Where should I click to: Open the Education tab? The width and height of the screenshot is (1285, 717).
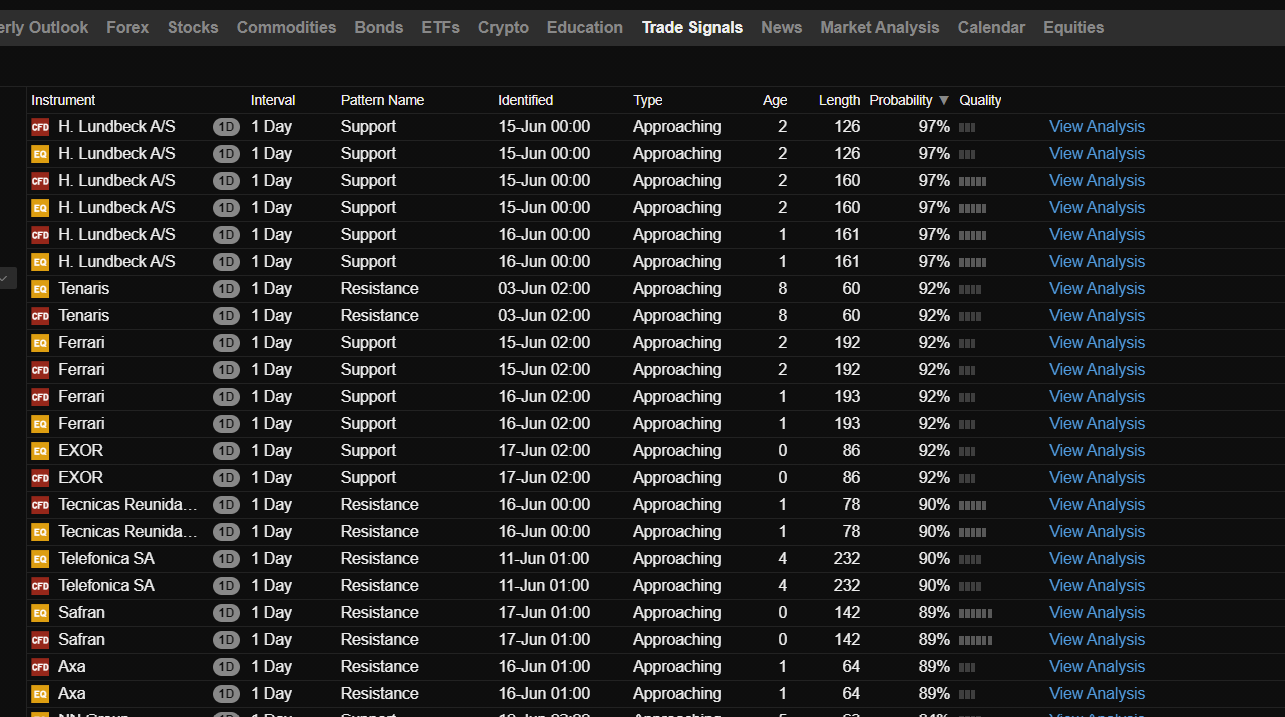tap(585, 28)
